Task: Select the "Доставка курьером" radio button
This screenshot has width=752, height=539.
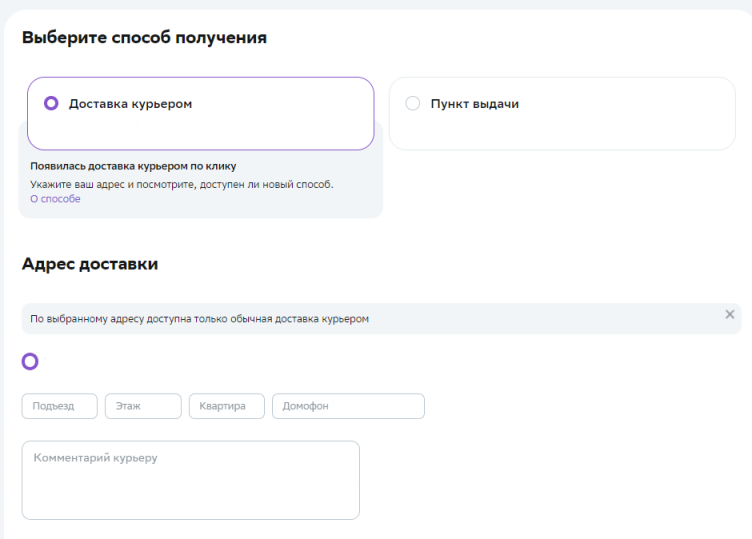Action: [52, 103]
